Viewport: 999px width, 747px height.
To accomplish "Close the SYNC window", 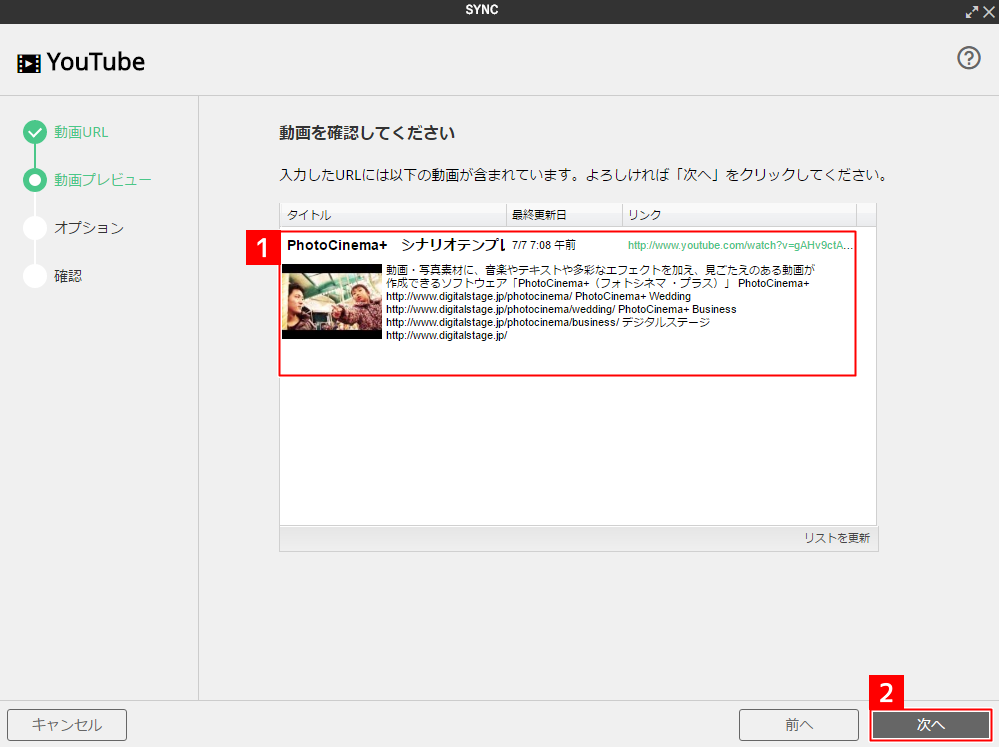I will click(989, 11).
